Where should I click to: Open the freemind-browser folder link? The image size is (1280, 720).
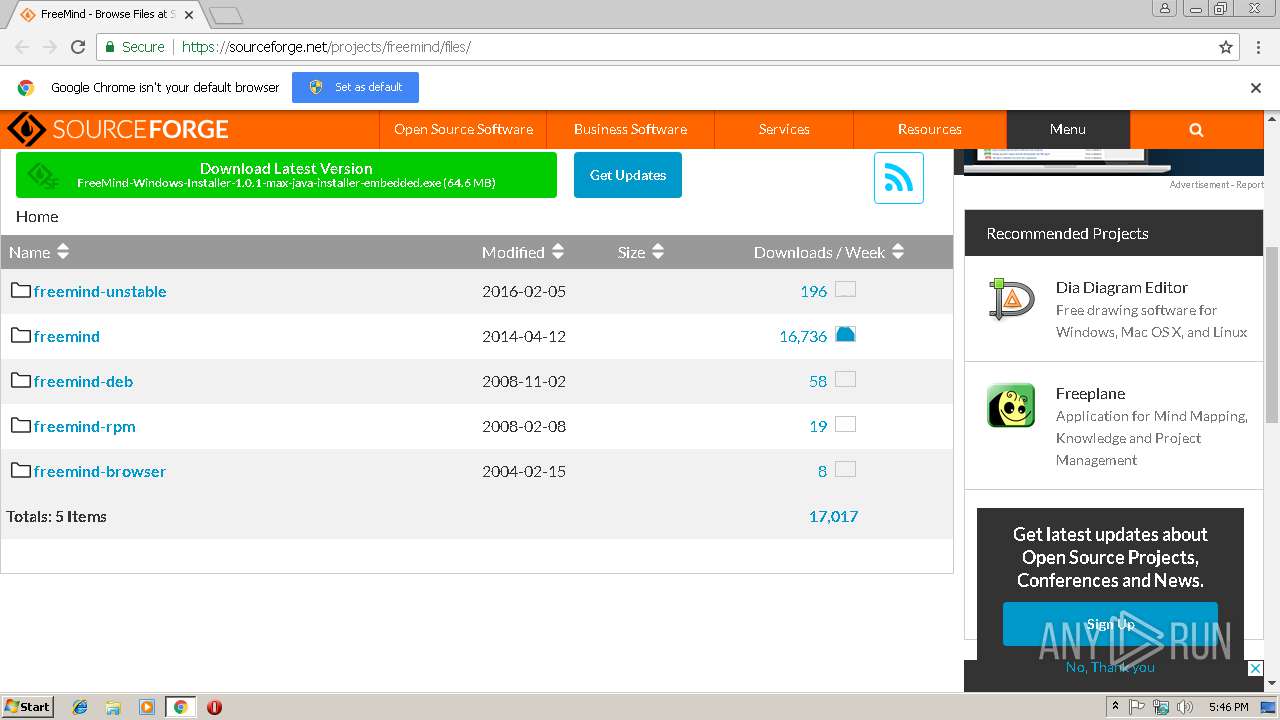point(100,471)
